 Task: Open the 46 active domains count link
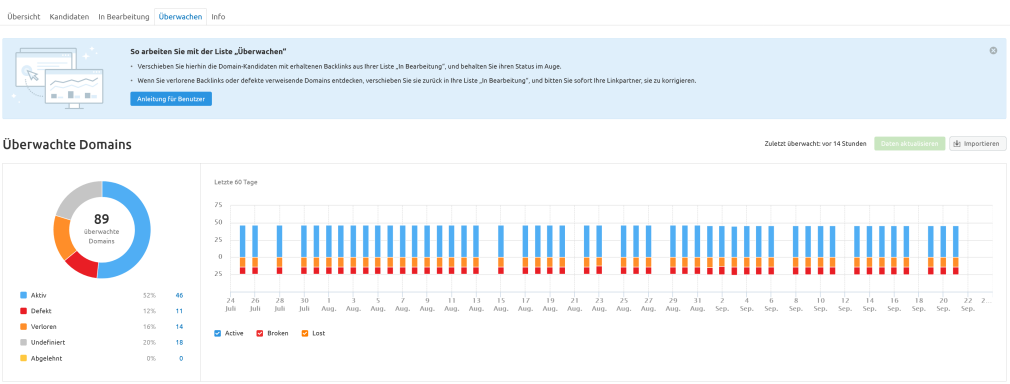tap(179, 295)
